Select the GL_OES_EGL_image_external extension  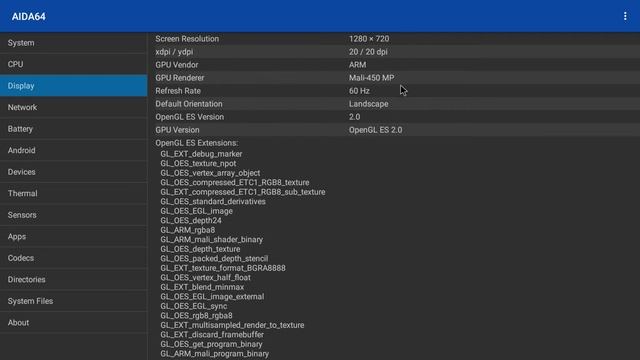click(x=212, y=297)
